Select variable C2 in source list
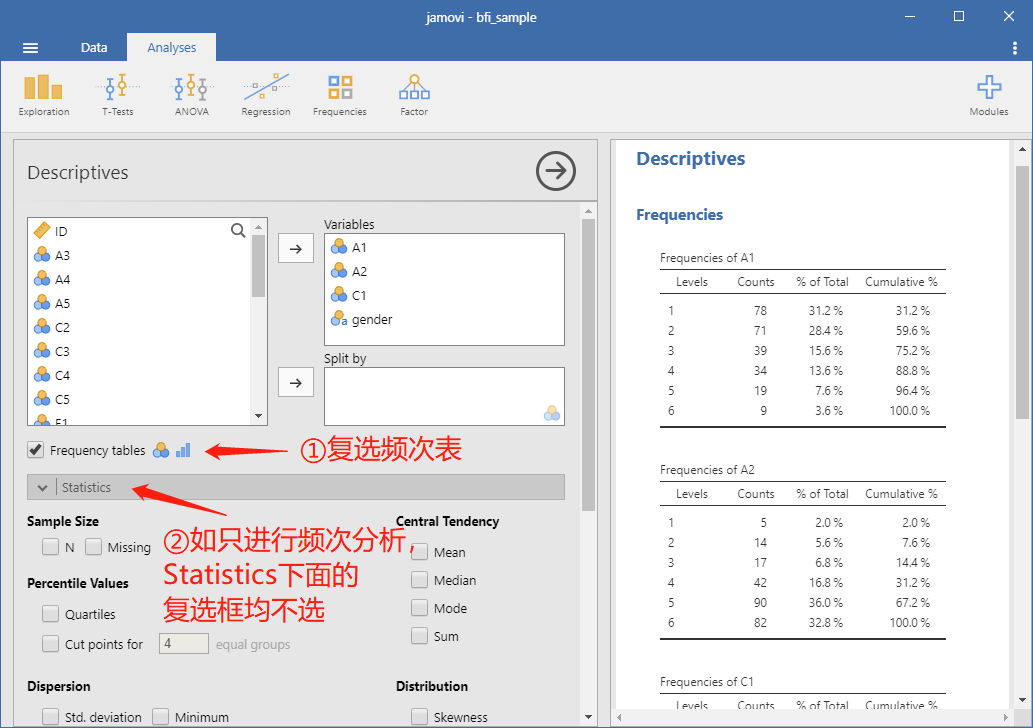Viewport: 1033px width, 728px height. (x=140, y=327)
